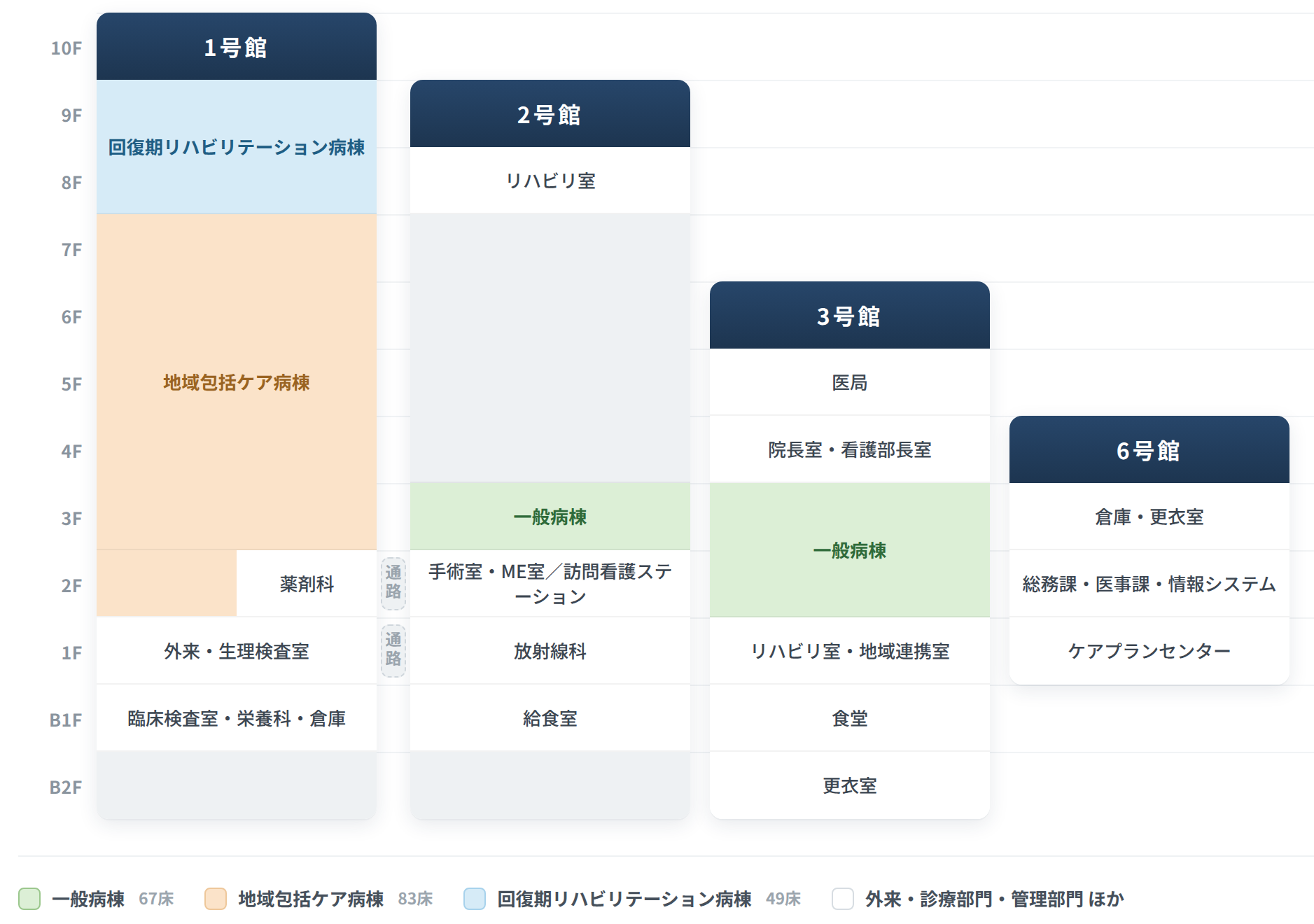Click the 2F floor label
Image resolution: width=1314 pixels, height=924 pixels.
click(x=71, y=585)
